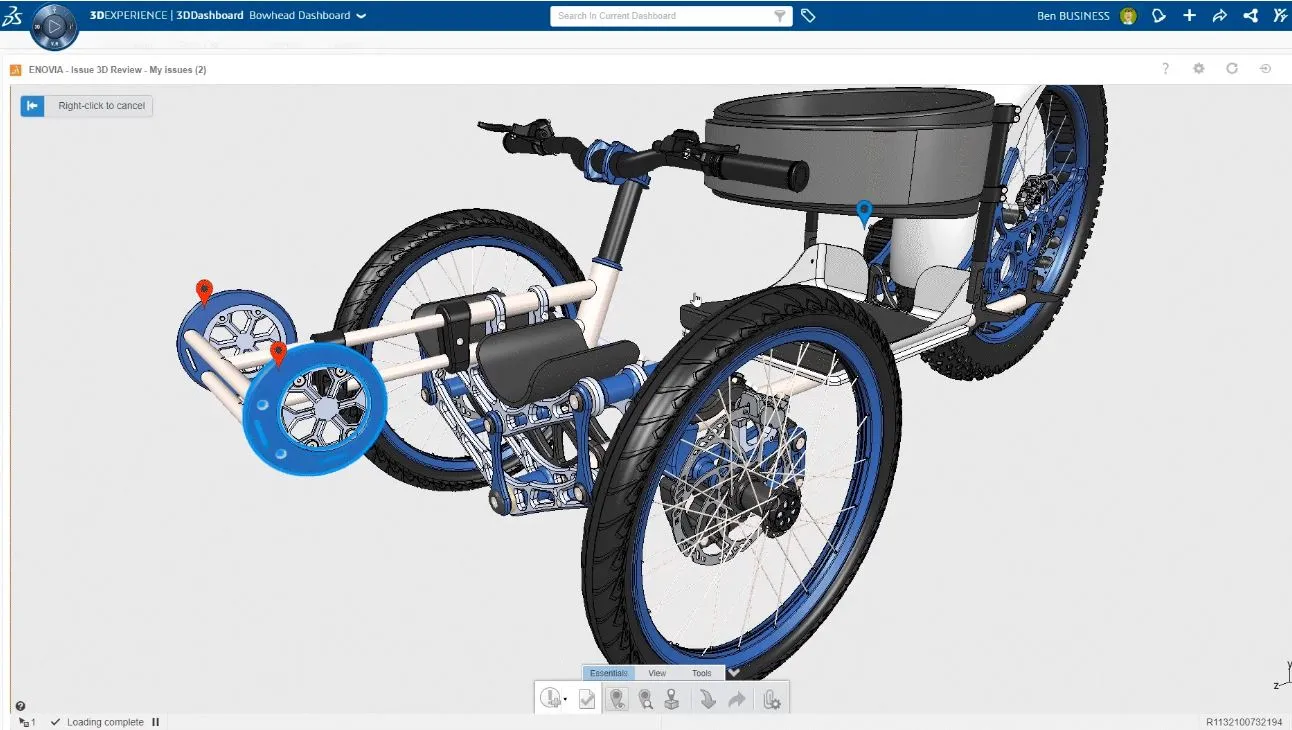1292x730 pixels.
Task: Click the 3DEXPERIENCE compass play button
Action: (54, 25)
